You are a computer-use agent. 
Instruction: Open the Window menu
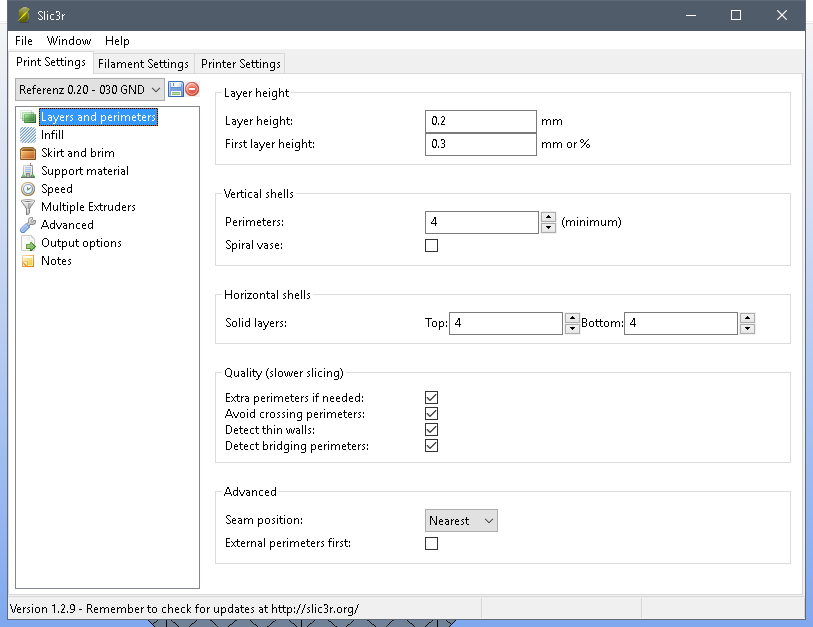coord(69,41)
